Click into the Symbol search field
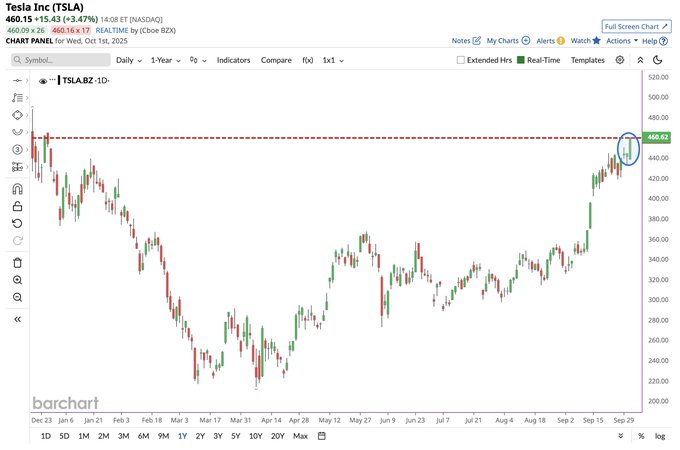Image resolution: width=680 pixels, height=450 pixels. click(x=61, y=60)
